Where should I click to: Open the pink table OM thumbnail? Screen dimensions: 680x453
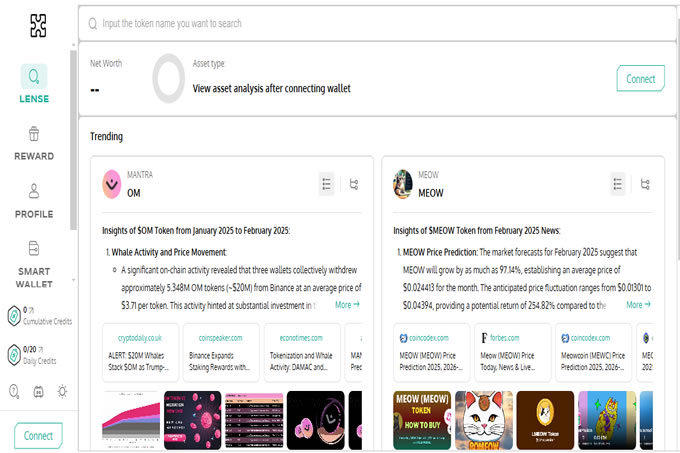[254, 420]
